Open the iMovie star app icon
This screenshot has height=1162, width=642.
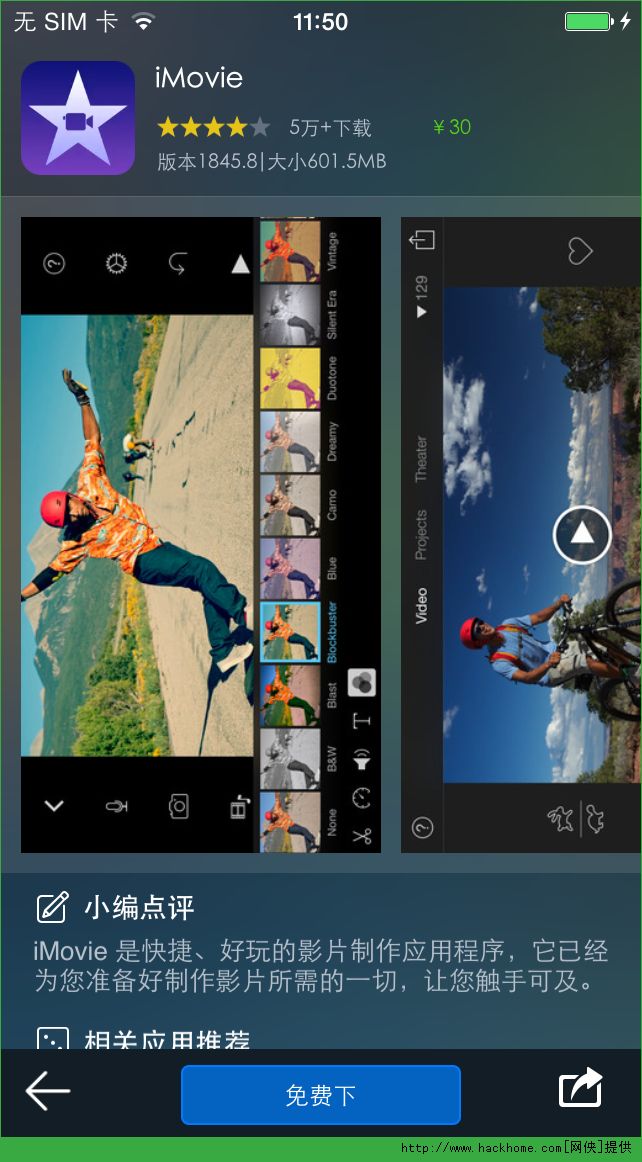(78, 118)
